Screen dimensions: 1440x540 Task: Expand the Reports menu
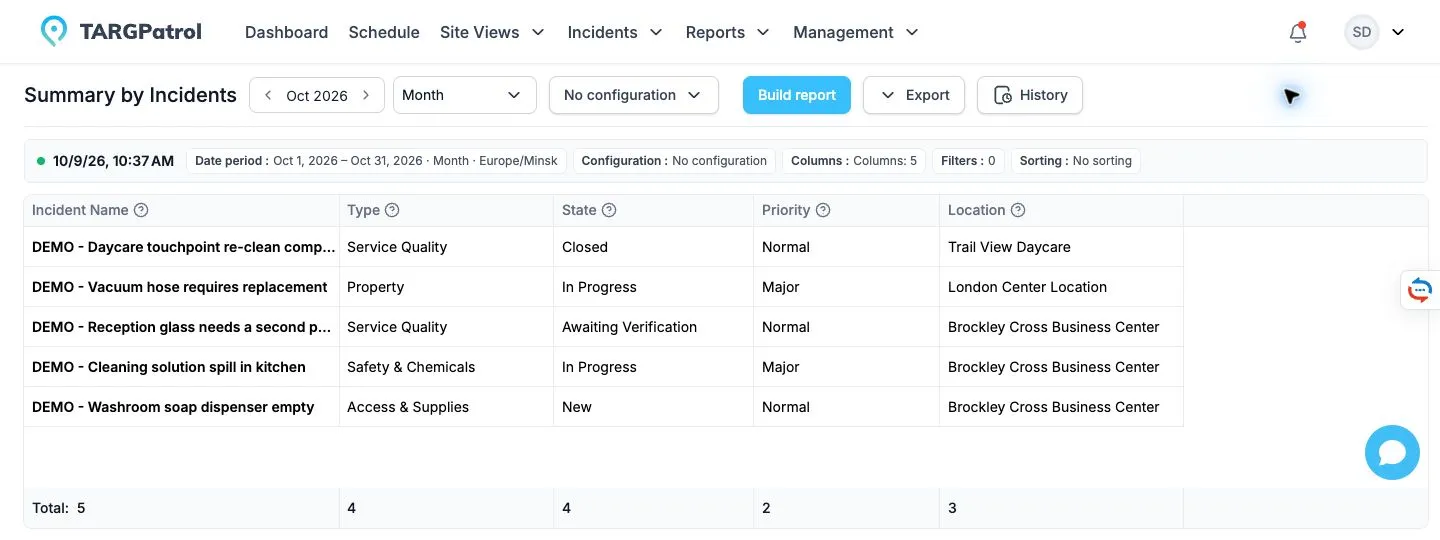click(x=727, y=32)
